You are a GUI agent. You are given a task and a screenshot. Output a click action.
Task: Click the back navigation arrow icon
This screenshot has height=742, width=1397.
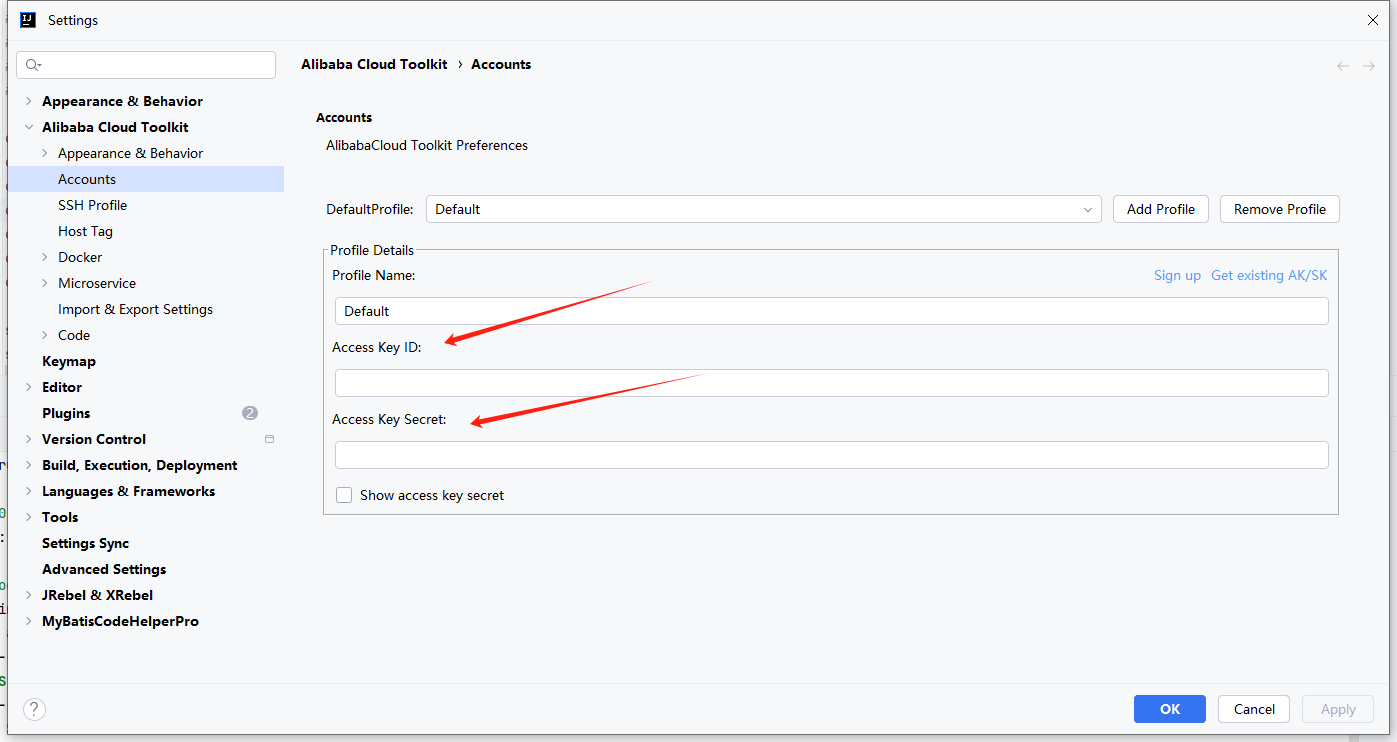coord(1343,66)
